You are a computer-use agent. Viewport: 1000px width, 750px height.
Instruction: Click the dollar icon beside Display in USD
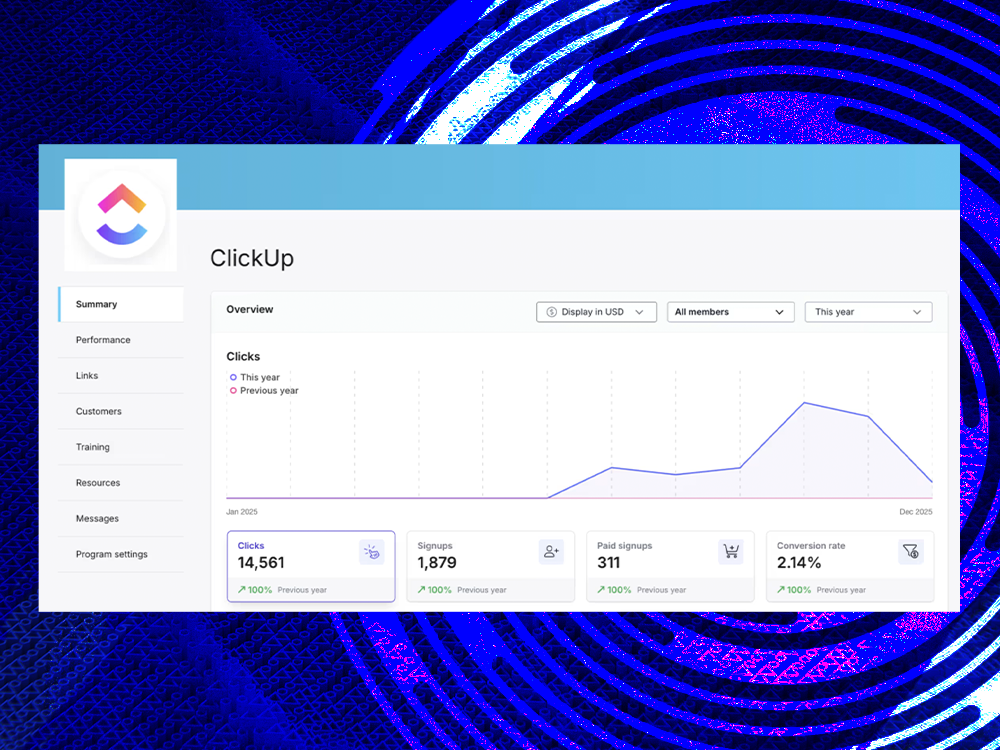(x=551, y=312)
